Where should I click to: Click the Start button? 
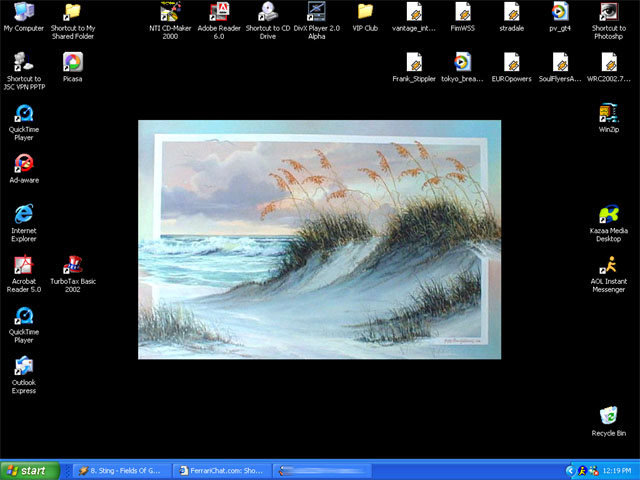29,471
